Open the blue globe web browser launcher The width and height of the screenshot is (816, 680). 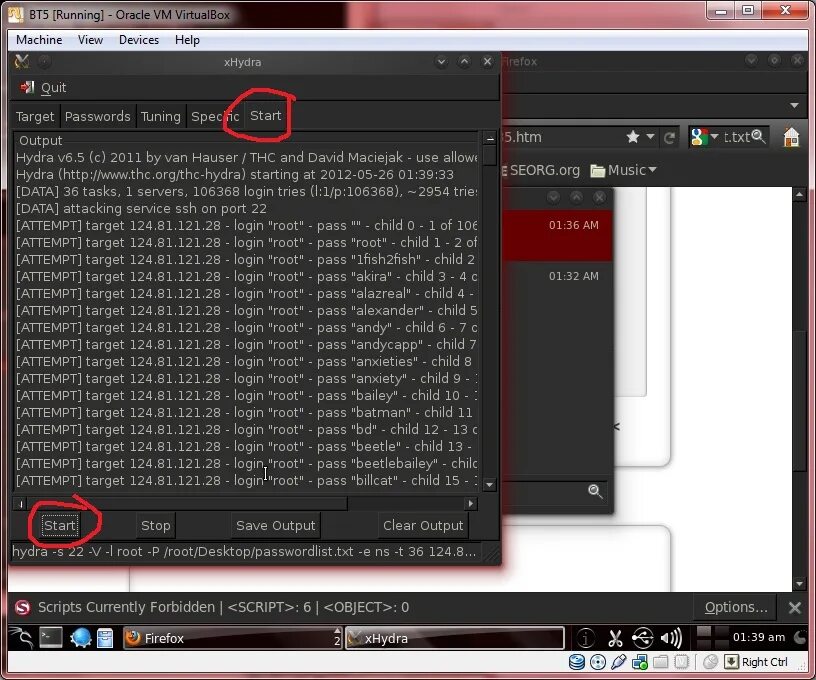click(x=81, y=638)
